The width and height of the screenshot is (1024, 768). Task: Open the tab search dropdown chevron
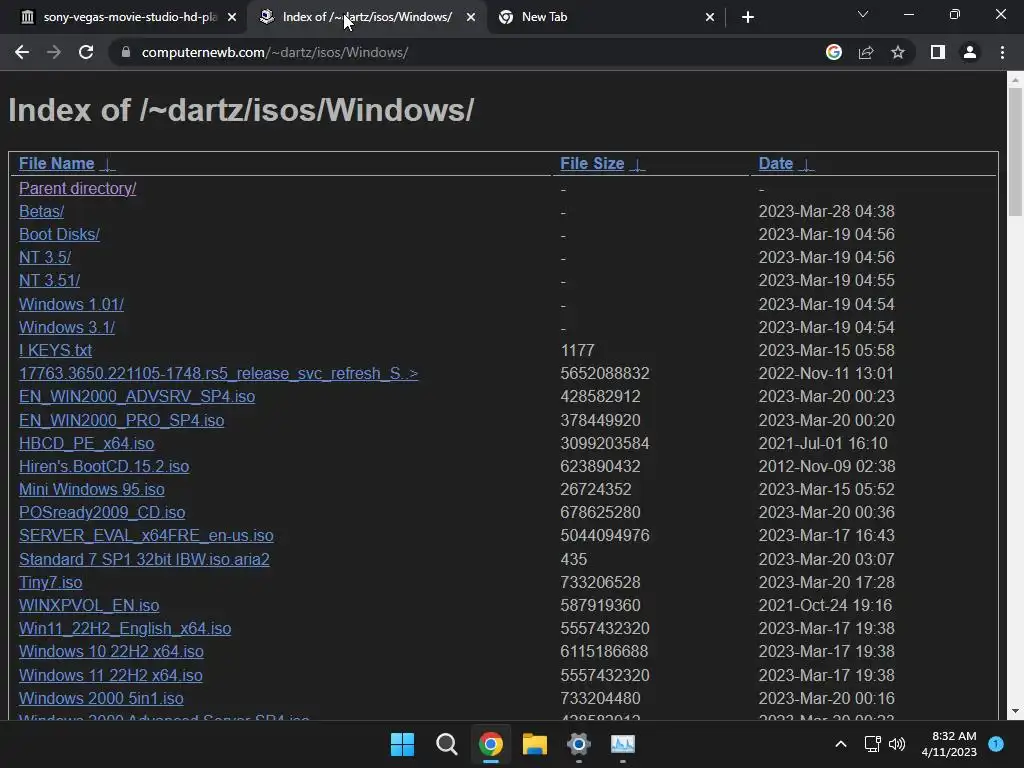pyautogui.click(x=863, y=14)
